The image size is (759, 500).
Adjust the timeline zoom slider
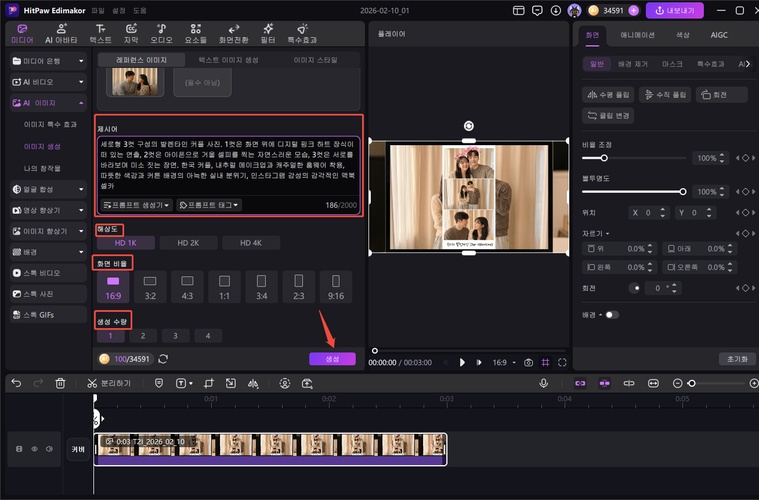point(716,383)
